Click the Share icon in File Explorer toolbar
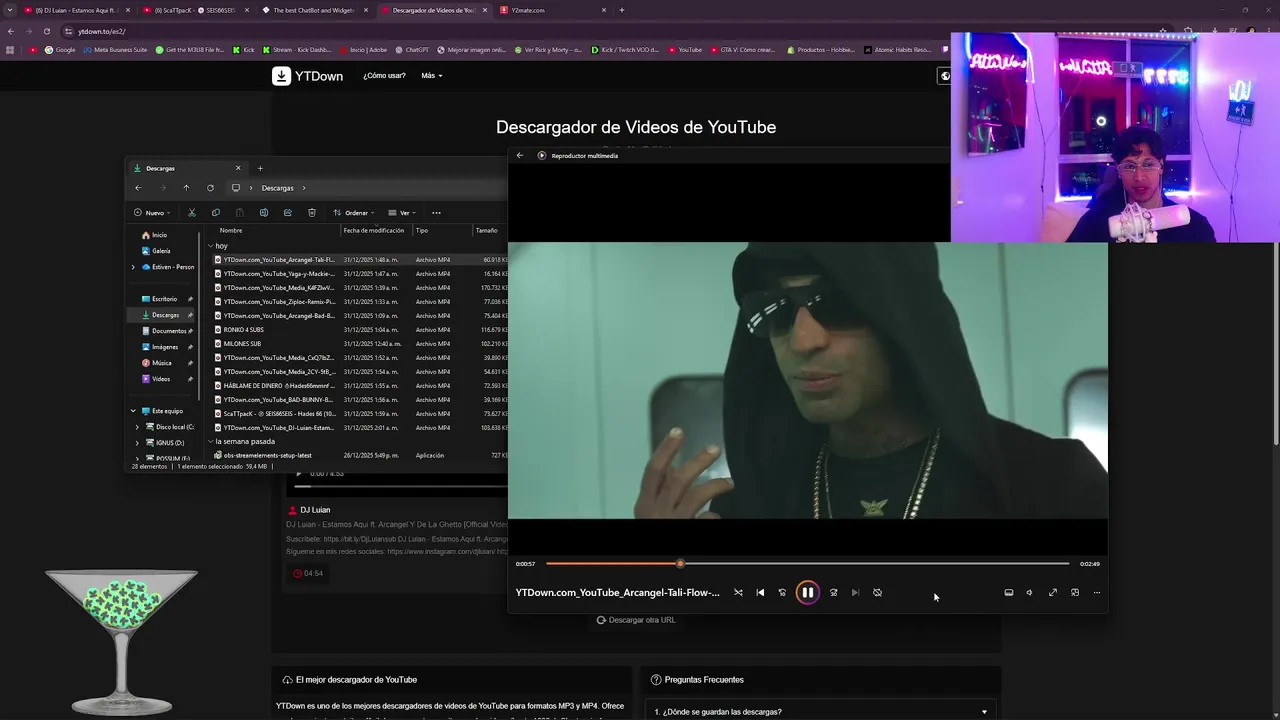Screen dimensions: 1280x720 click(x=287, y=212)
